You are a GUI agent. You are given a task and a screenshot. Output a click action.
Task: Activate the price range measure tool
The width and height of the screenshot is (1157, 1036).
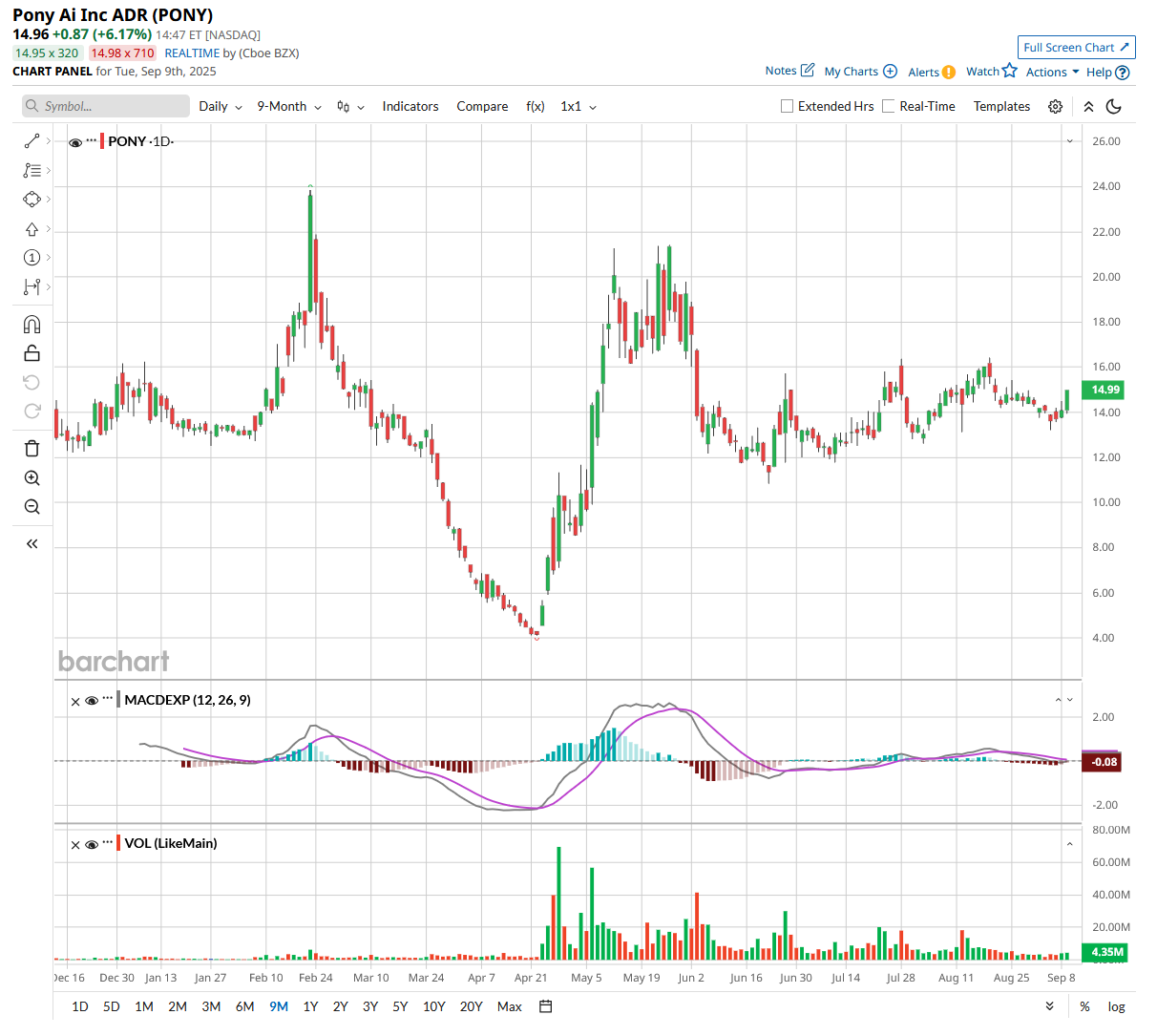pos(32,287)
